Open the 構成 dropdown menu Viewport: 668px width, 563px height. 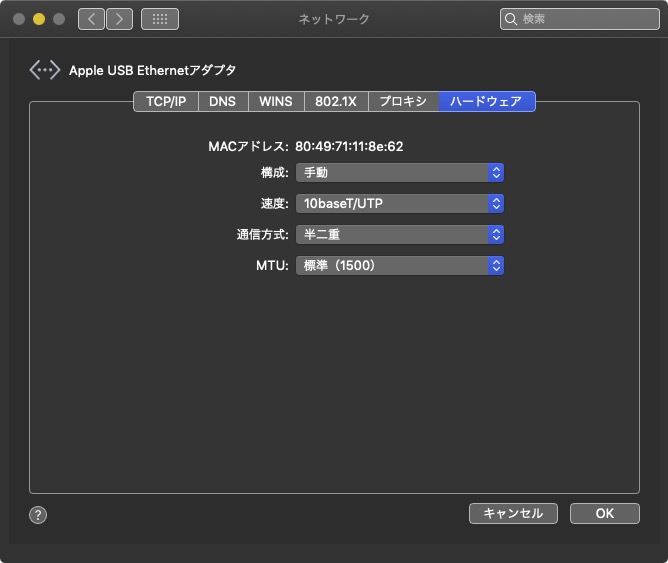click(399, 173)
